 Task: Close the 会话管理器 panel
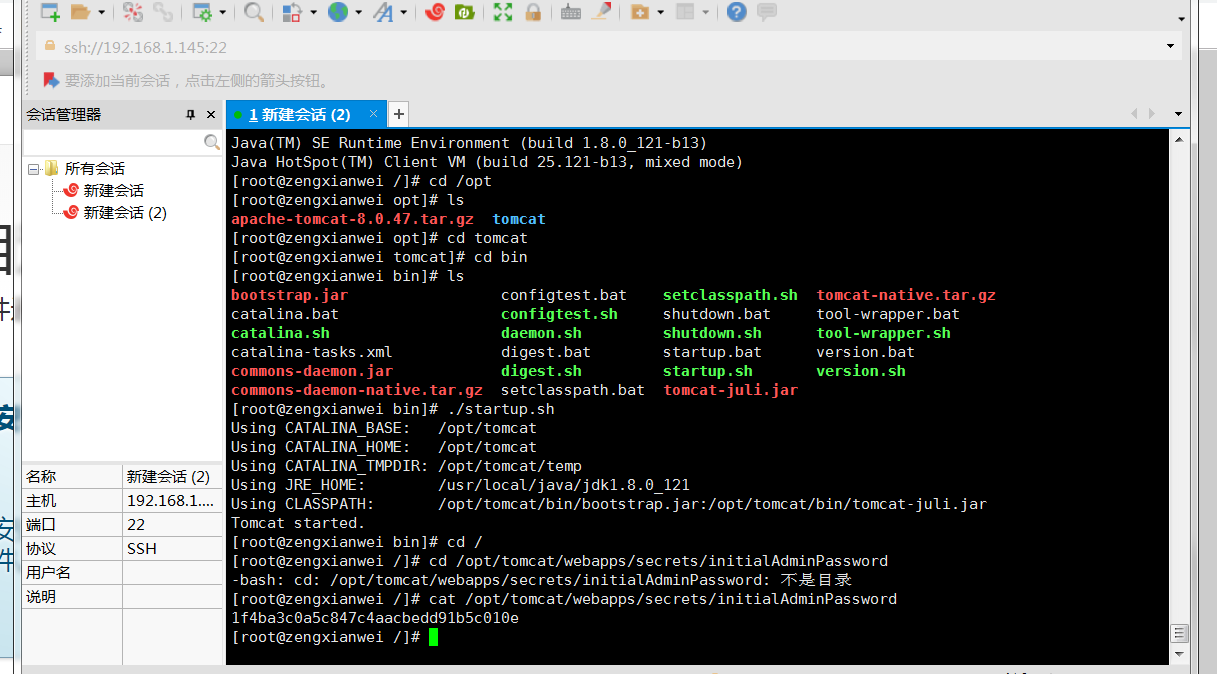[211, 115]
